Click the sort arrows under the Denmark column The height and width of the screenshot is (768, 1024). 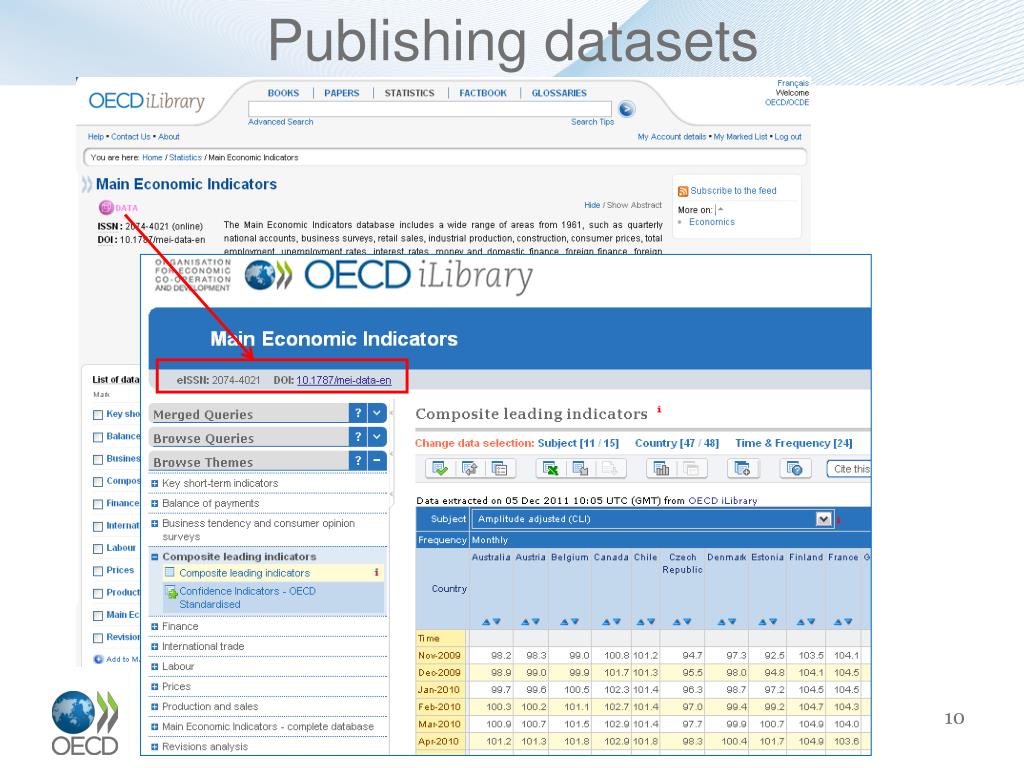coord(726,622)
